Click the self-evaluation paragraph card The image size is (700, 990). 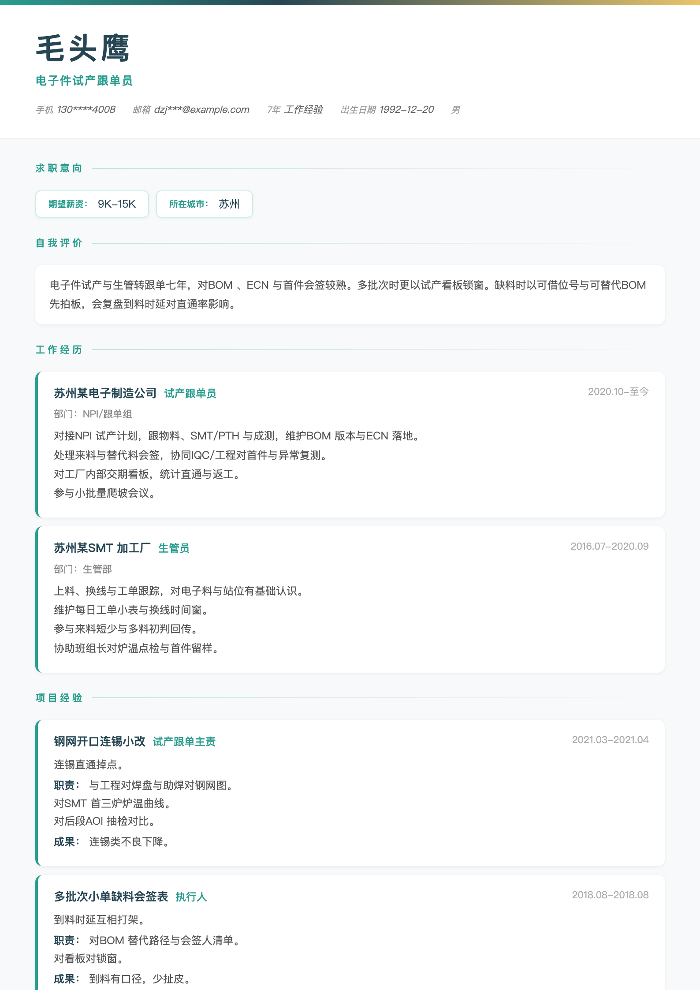350,295
